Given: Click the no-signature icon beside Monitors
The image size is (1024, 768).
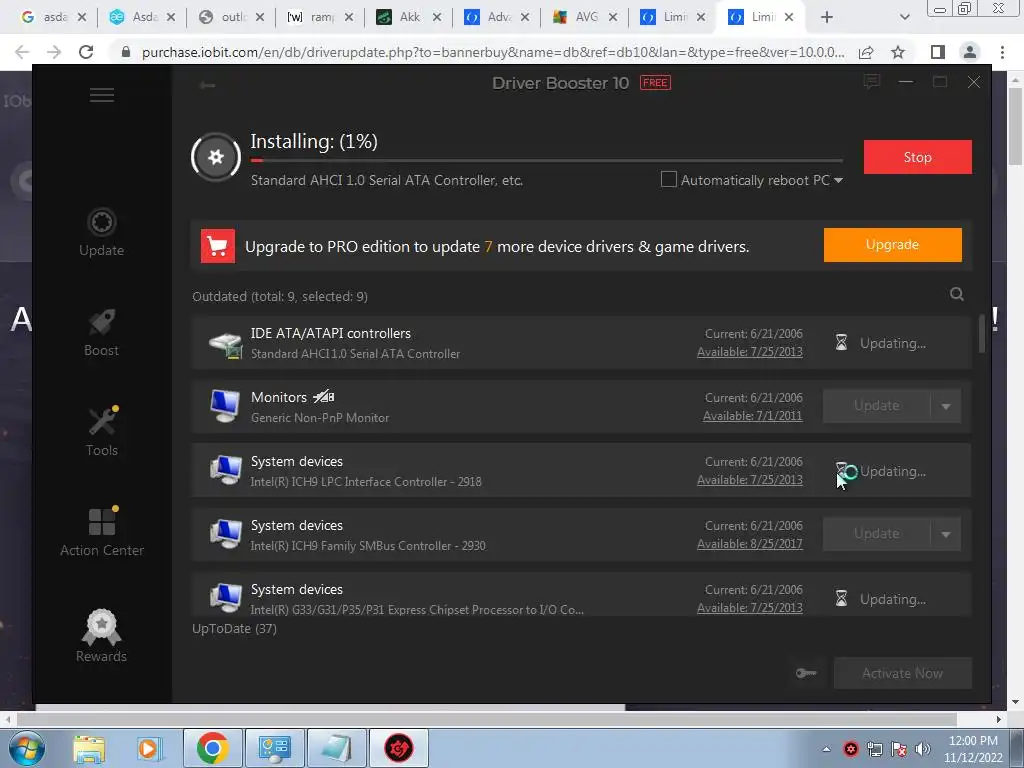Looking at the screenshot, I should (x=323, y=396).
